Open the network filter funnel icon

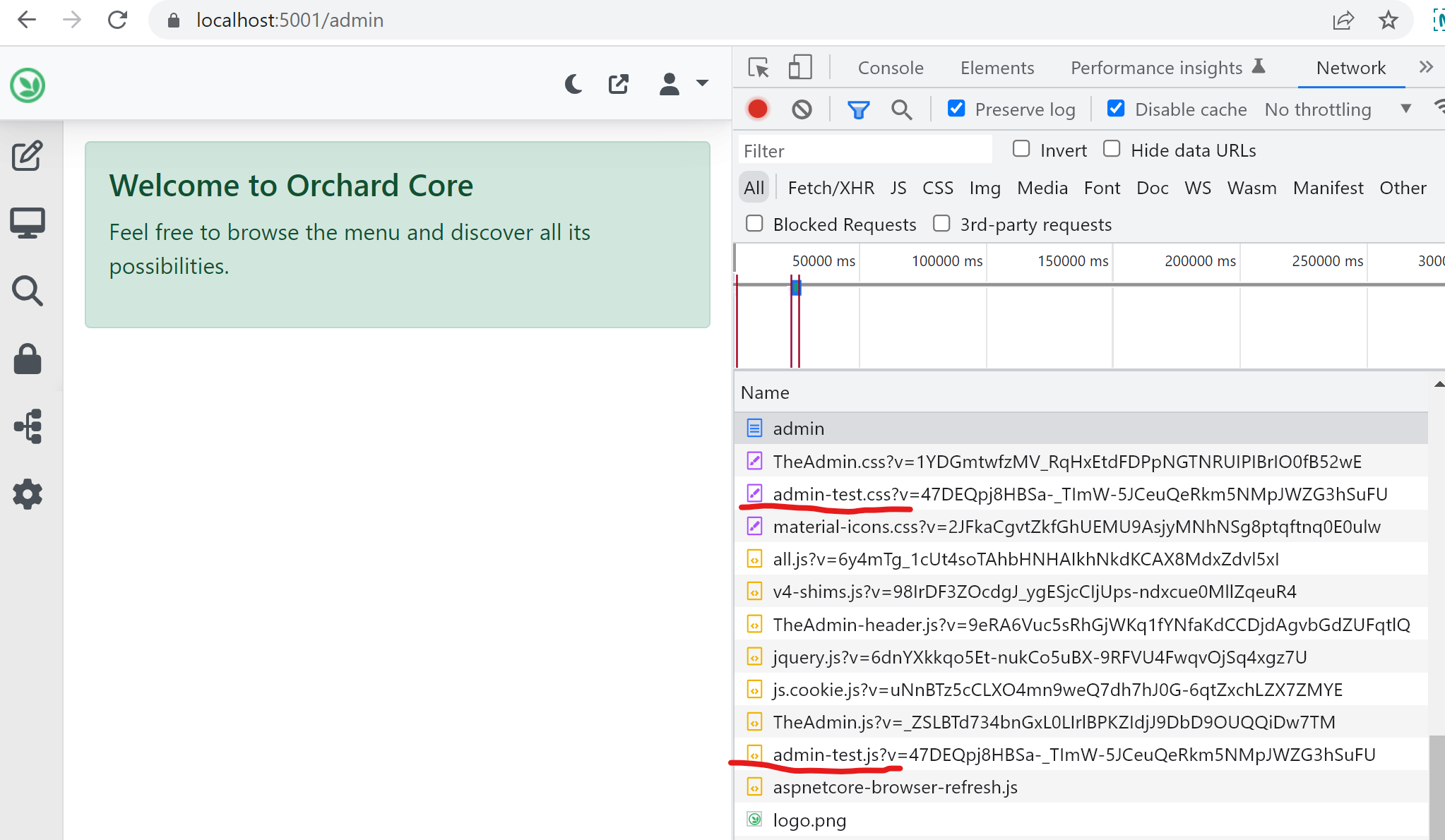pos(857,109)
